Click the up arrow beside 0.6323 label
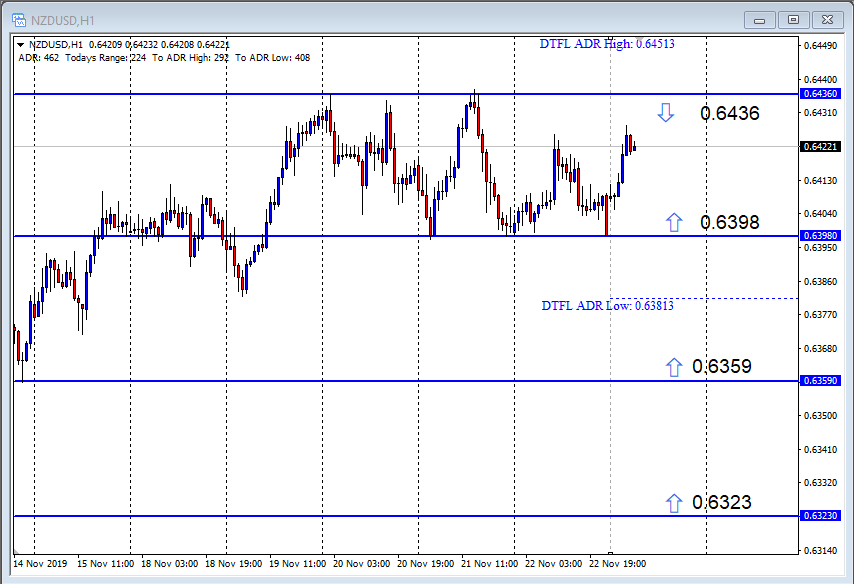The height and width of the screenshot is (584, 854). click(x=674, y=503)
